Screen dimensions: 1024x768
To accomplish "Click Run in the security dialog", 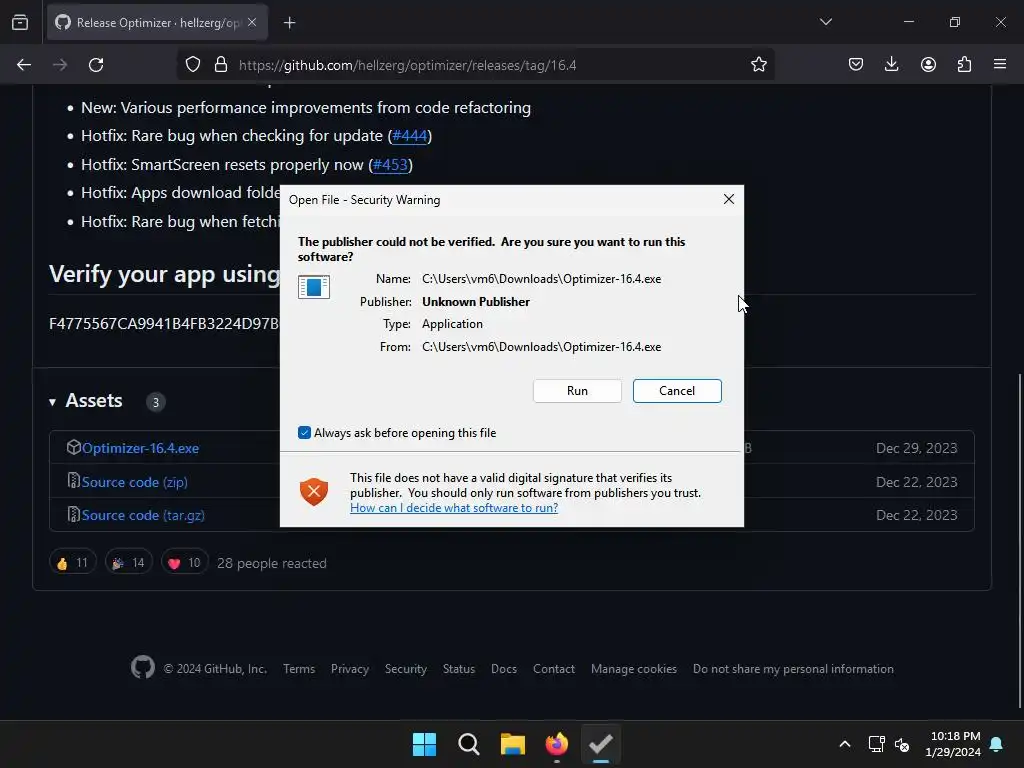I will pyautogui.click(x=577, y=391).
